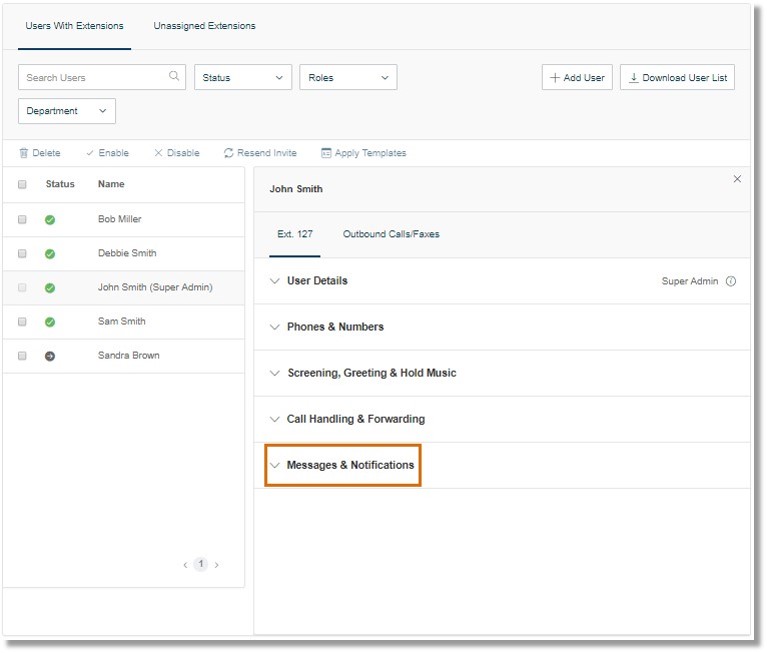Select the Debbie Smith name
Image resolution: width=767 pixels, height=653 pixels.
(x=127, y=253)
